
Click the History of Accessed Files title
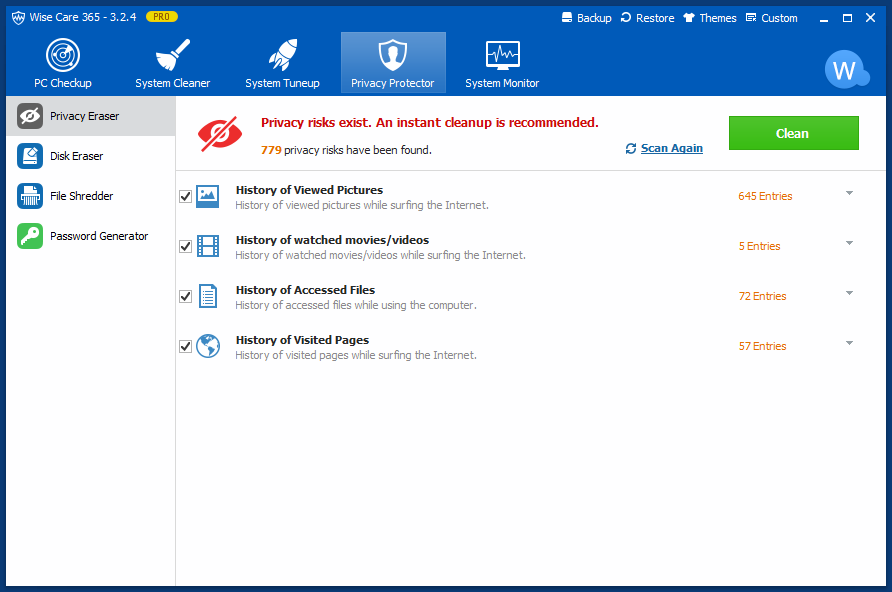tap(305, 290)
